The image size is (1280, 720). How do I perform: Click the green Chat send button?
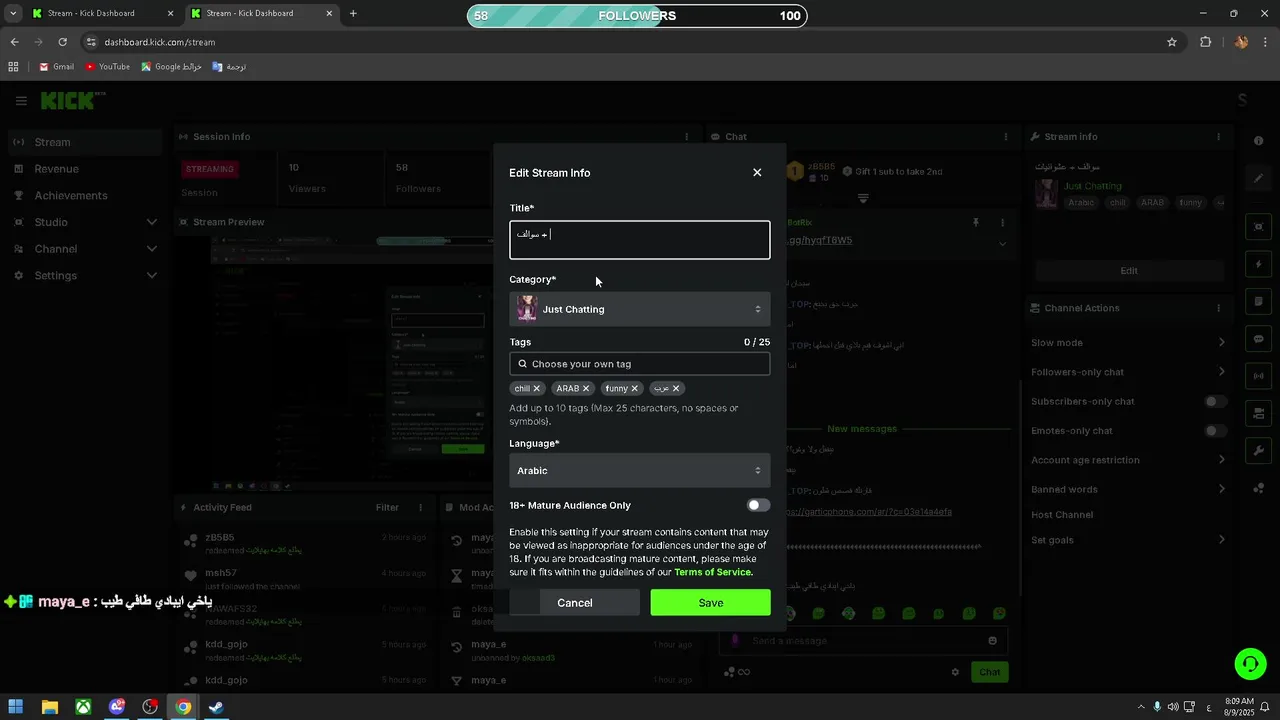[x=989, y=673]
